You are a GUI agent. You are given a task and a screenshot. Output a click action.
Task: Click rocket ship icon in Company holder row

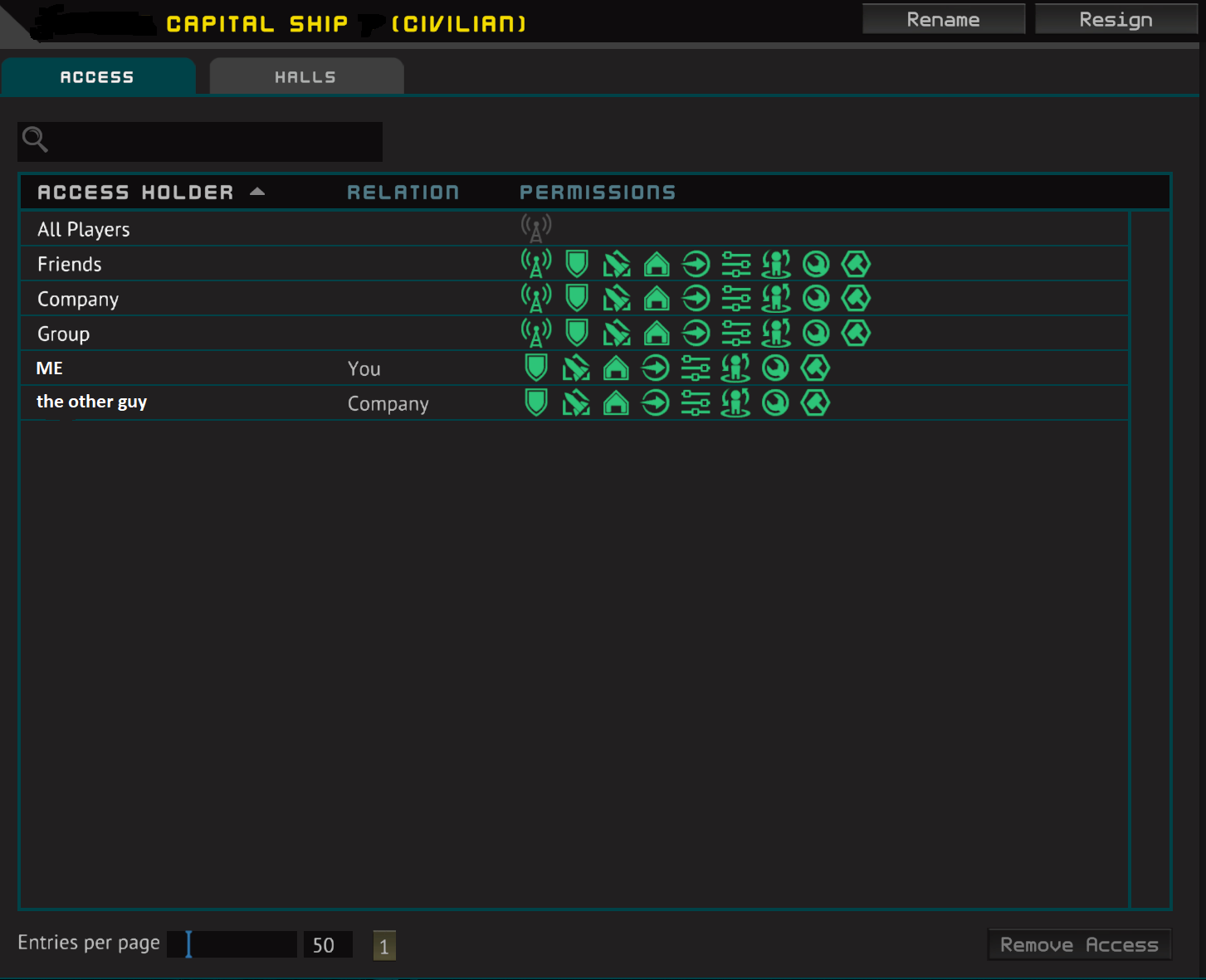(617, 299)
